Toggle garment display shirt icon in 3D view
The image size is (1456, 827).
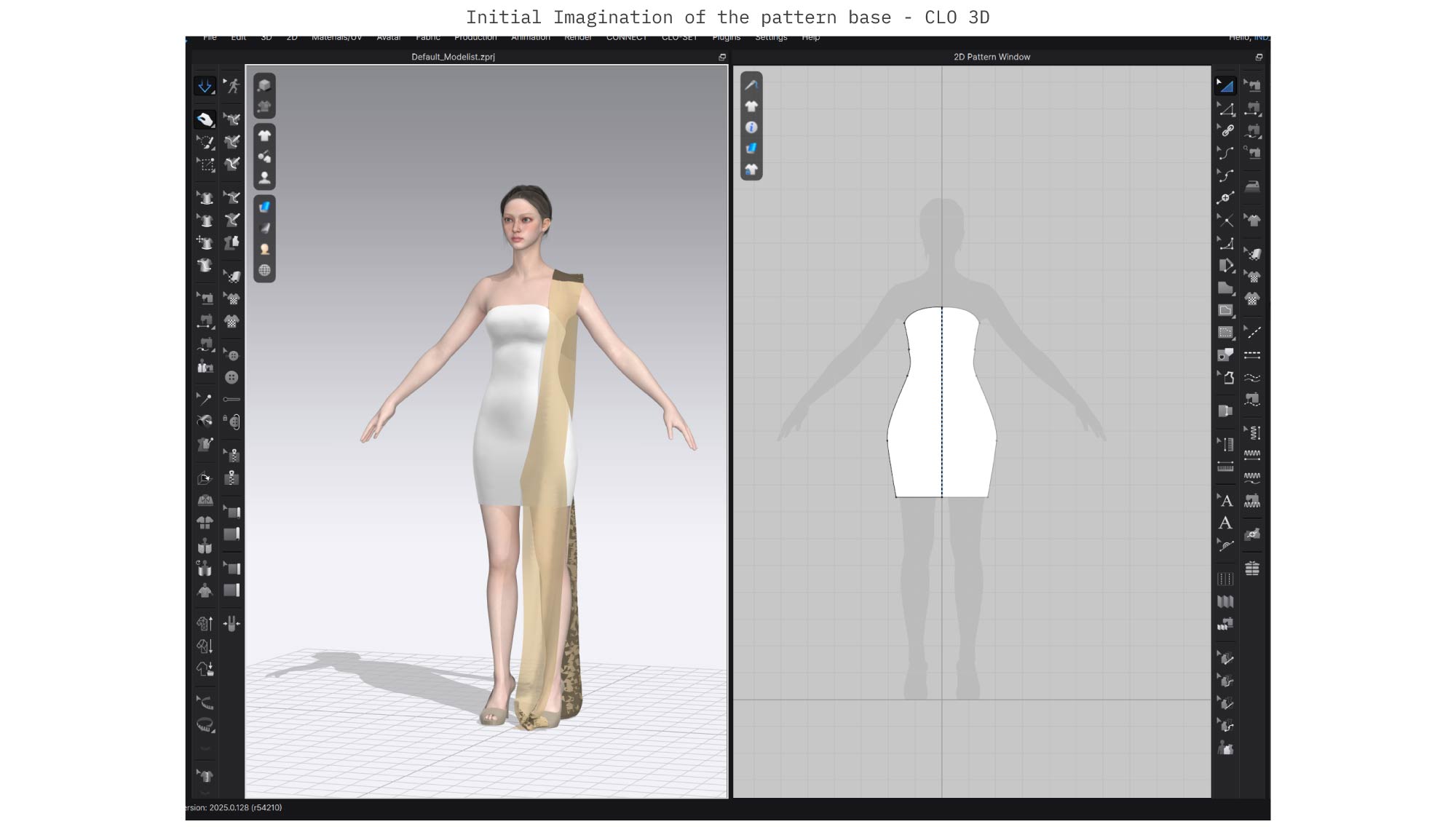[x=264, y=136]
